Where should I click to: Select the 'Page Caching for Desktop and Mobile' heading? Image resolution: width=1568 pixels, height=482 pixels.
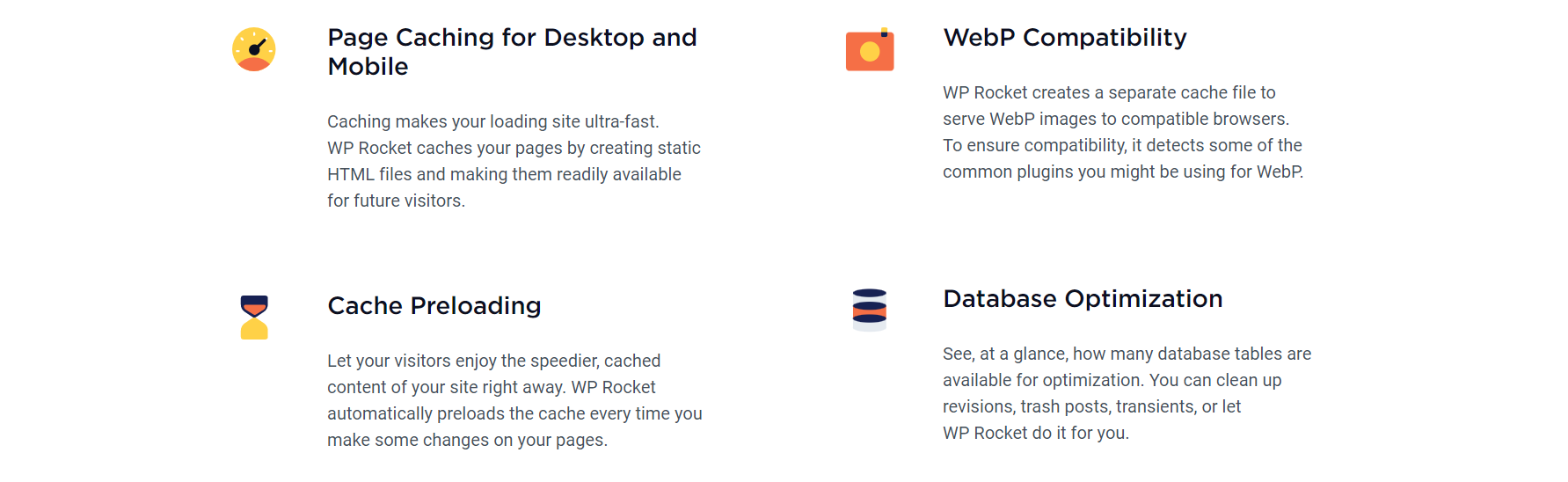[512, 51]
